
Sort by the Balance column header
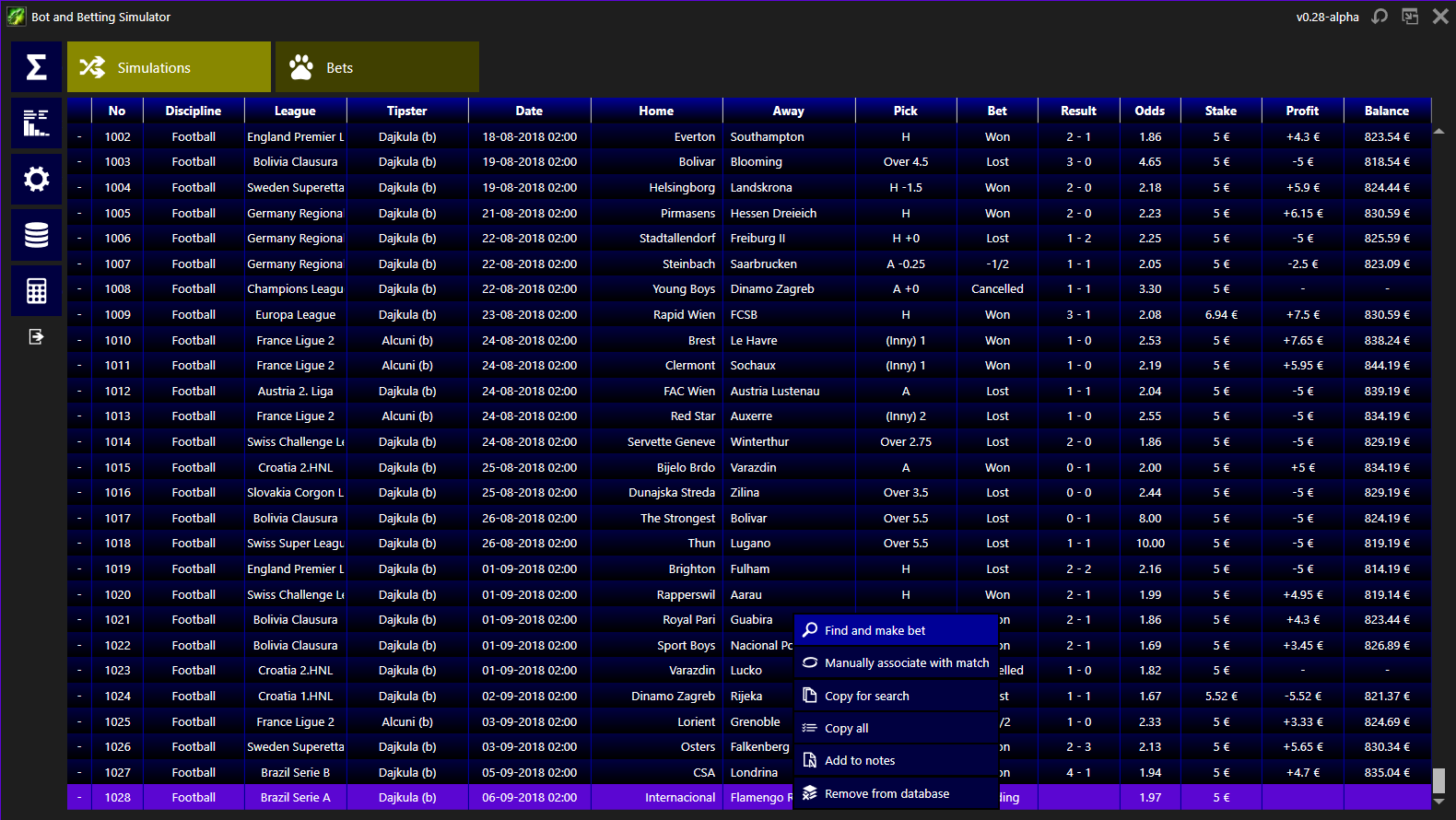[x=1387, y=111]
